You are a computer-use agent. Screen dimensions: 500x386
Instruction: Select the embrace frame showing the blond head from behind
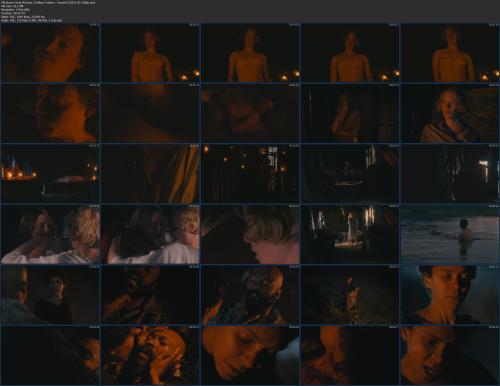click(150, 234)
